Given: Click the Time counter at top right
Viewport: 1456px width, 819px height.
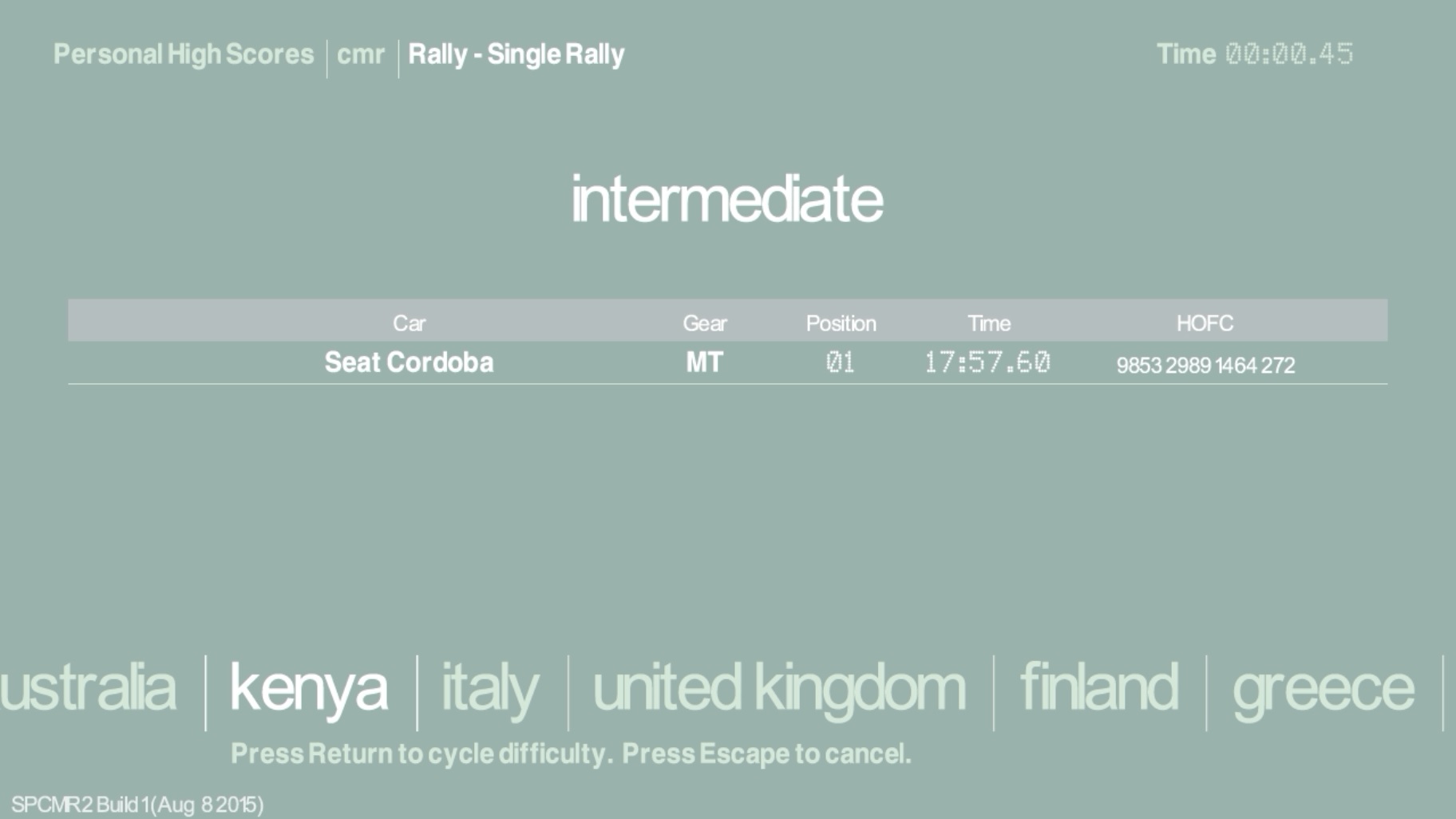Looking at the screenshot, I should [1255, 54].
